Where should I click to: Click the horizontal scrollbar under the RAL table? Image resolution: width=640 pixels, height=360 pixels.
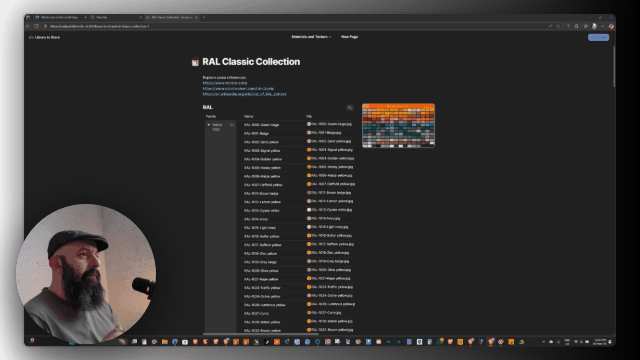coord(261,334)
